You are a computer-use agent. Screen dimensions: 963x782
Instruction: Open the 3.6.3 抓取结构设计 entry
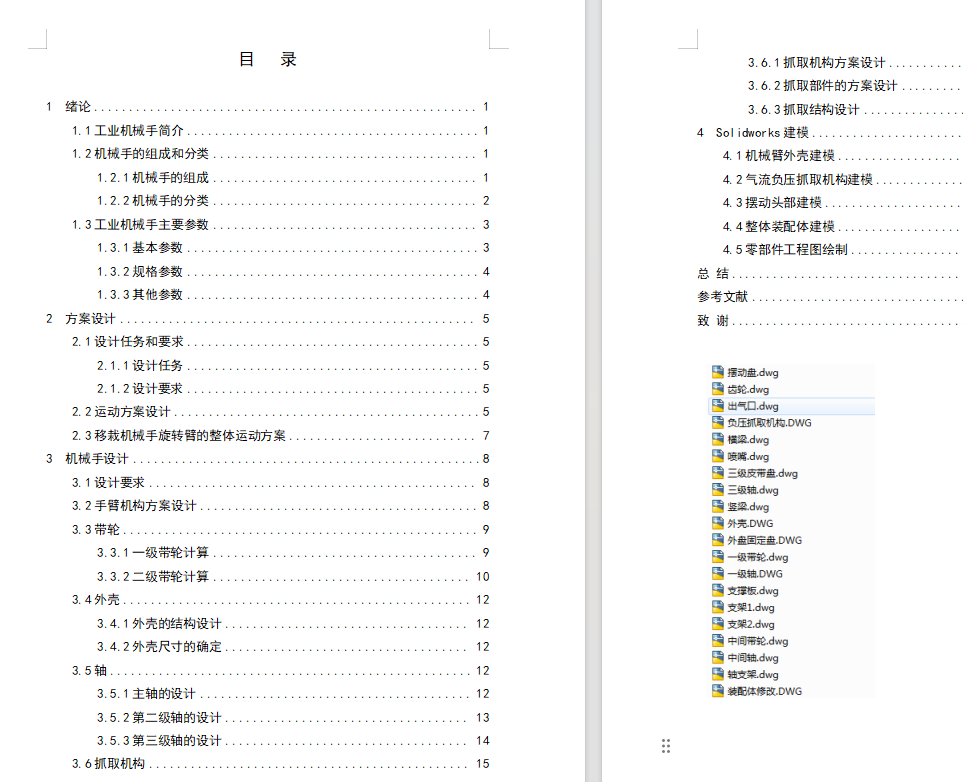pos(855,110)
